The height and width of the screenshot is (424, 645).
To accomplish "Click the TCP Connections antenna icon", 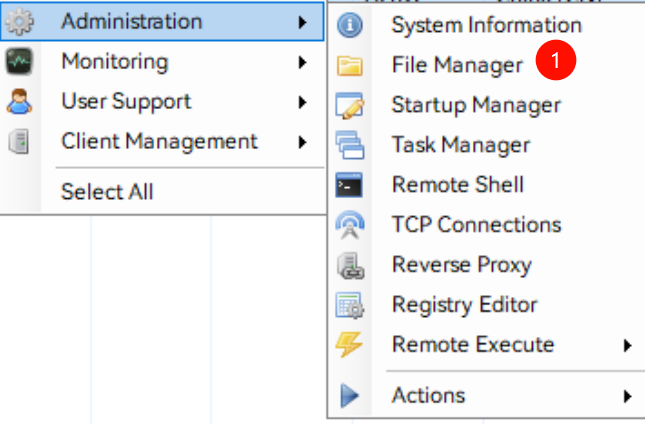I will [x=350, y=226].
